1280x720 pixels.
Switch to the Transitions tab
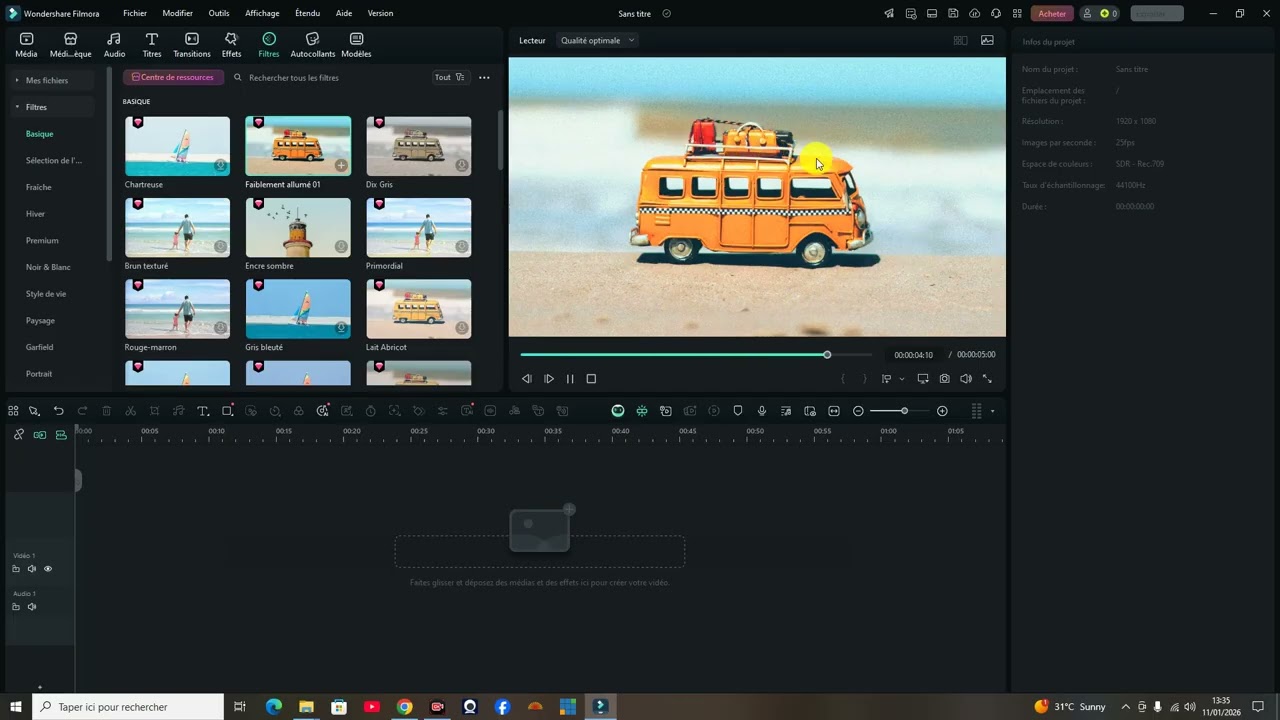tap(192, 45)
